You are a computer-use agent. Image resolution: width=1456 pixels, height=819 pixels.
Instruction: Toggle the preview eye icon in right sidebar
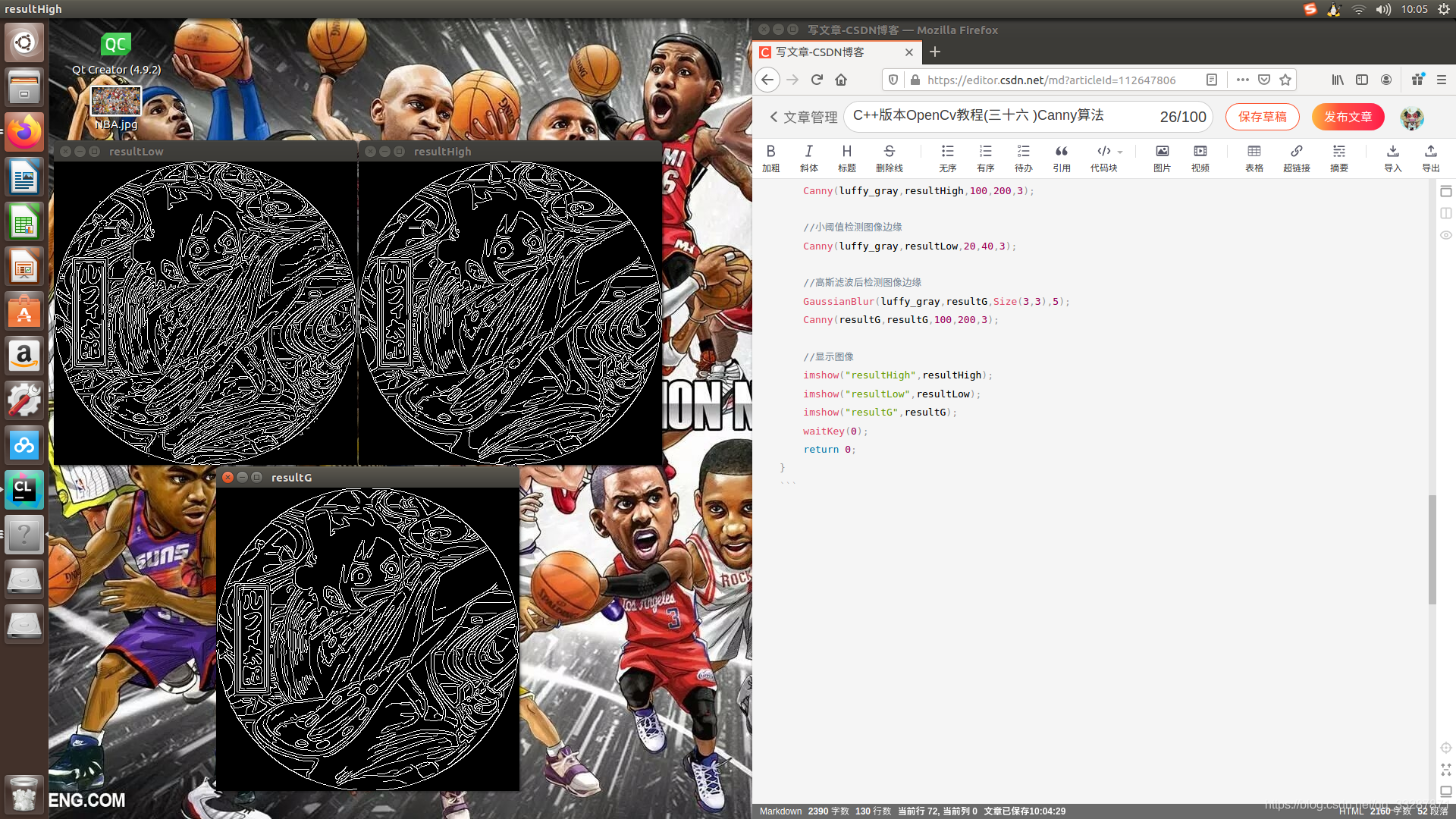[1446, 235]
